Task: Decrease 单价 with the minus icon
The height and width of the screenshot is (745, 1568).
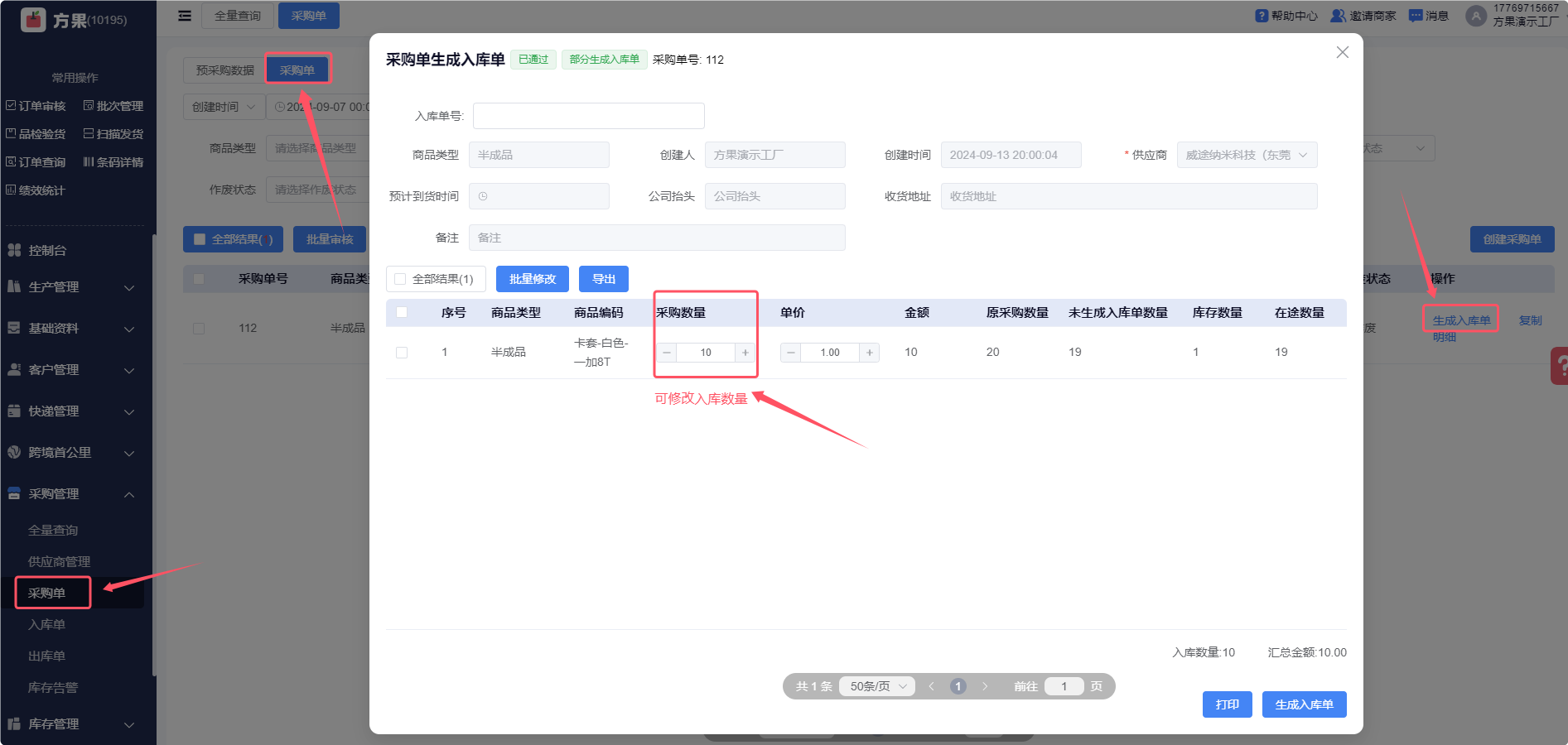Action: click(791, 353)
